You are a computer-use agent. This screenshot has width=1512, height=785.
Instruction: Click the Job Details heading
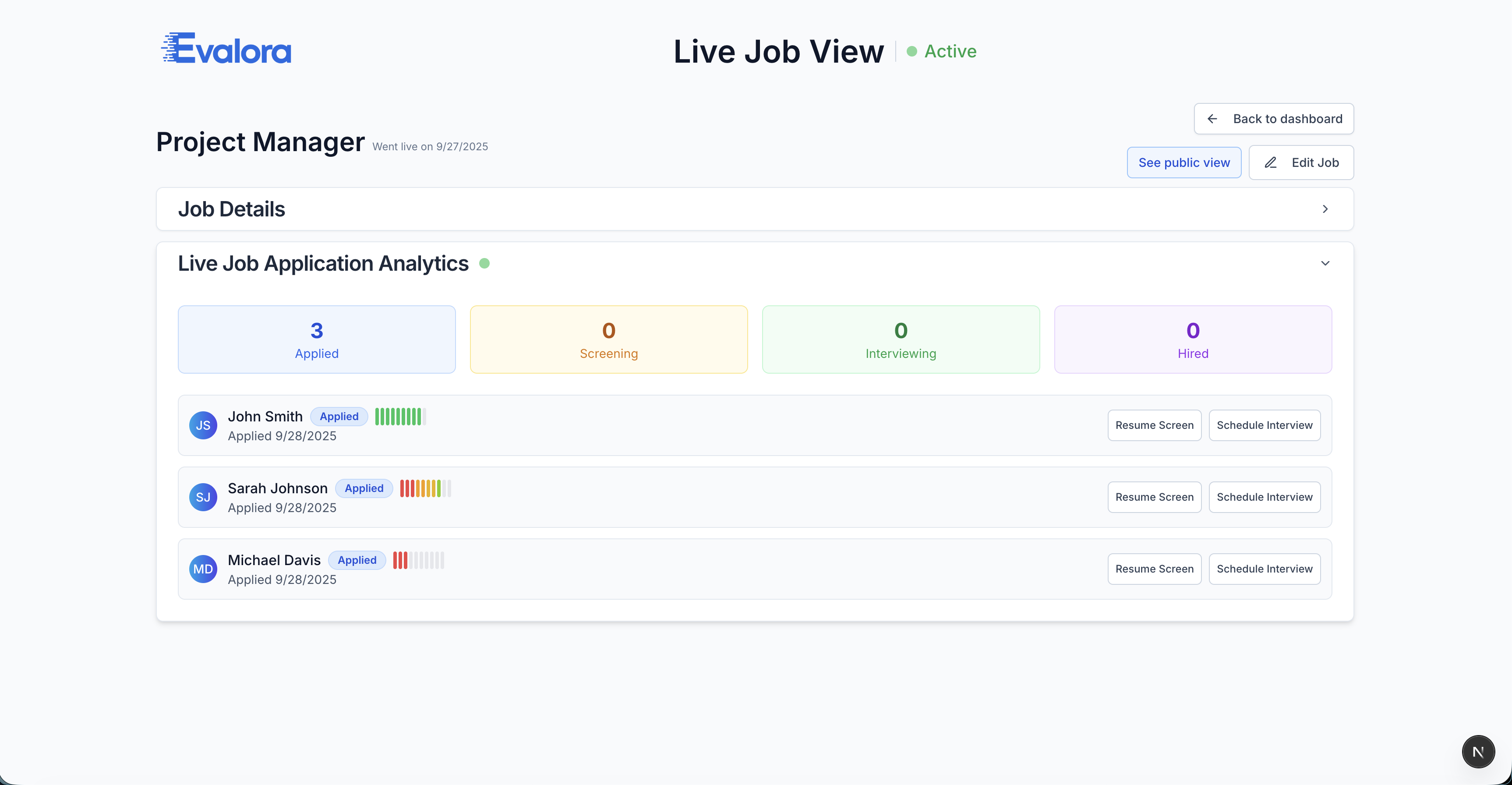pos(231,209)
